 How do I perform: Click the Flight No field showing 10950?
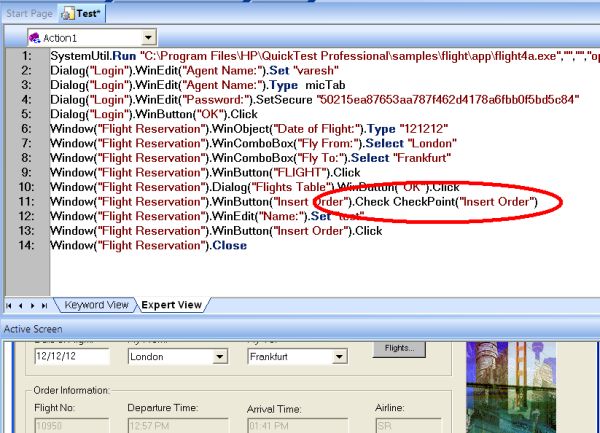[72, 425]
